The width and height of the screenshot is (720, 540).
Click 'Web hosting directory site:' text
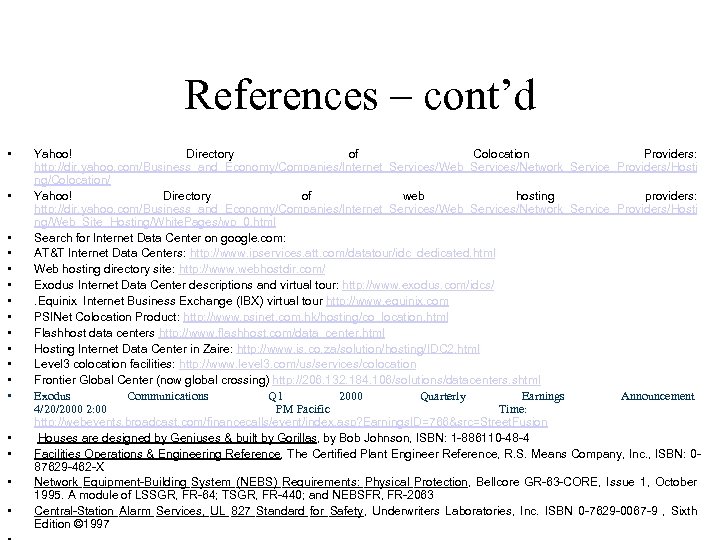pos(105,269)
